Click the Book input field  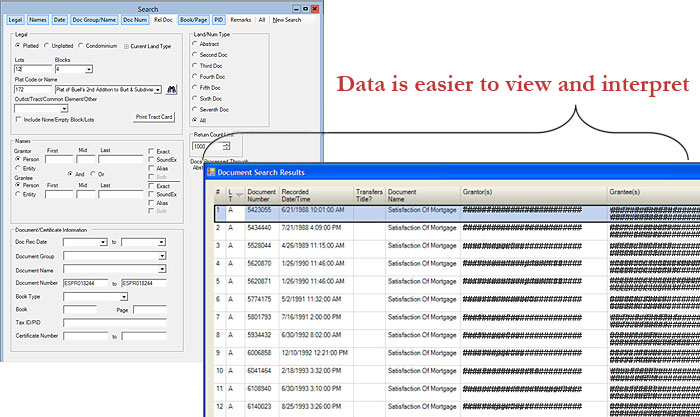point(80,309)
